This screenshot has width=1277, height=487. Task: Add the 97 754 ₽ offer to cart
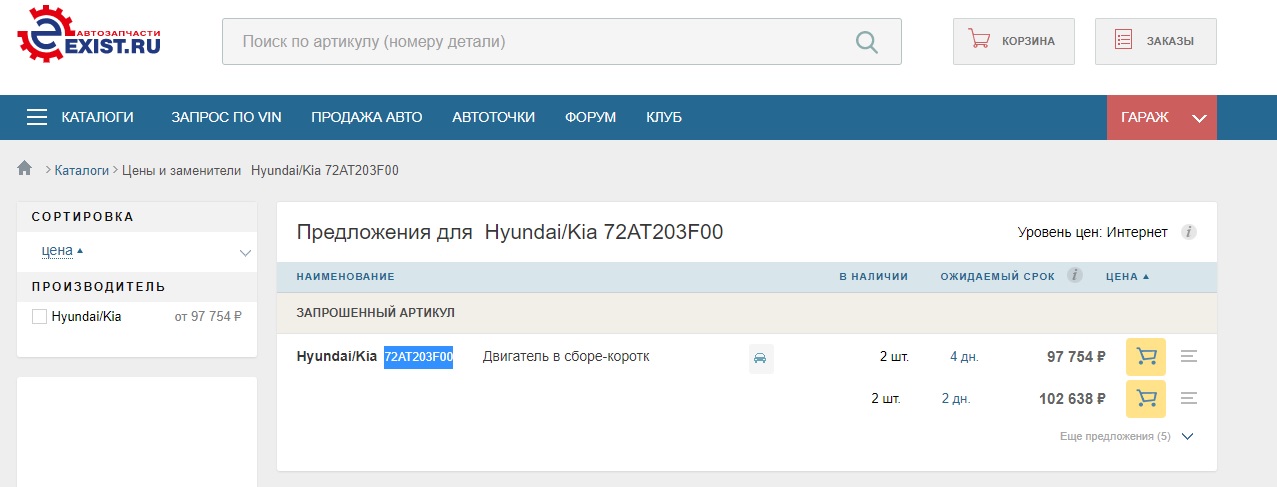(1146, 357)
